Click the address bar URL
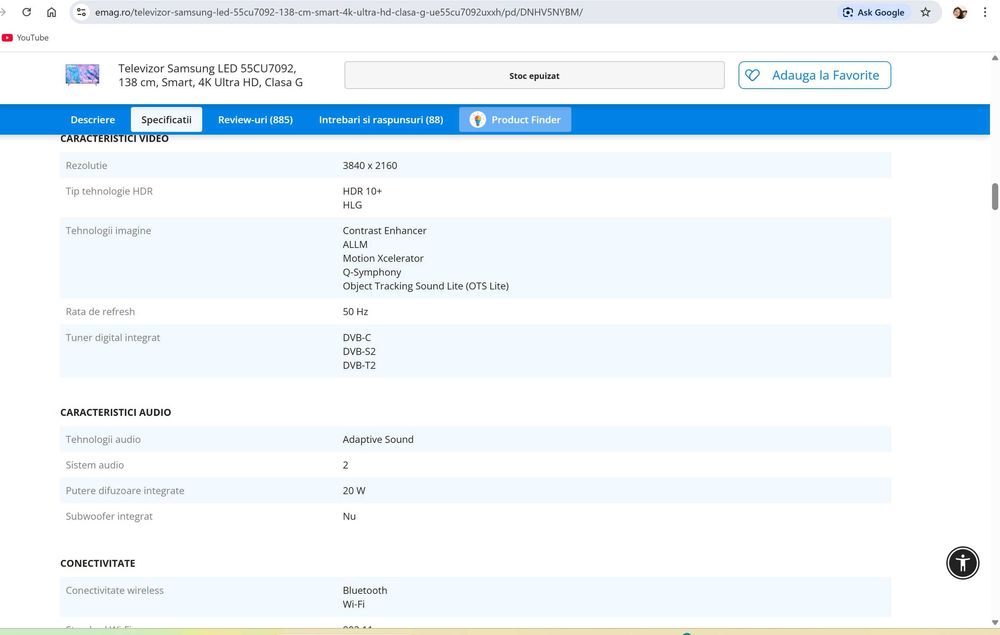Image resolution: width=1000 pixels, height=635 pixels. (x=339, y=12)
